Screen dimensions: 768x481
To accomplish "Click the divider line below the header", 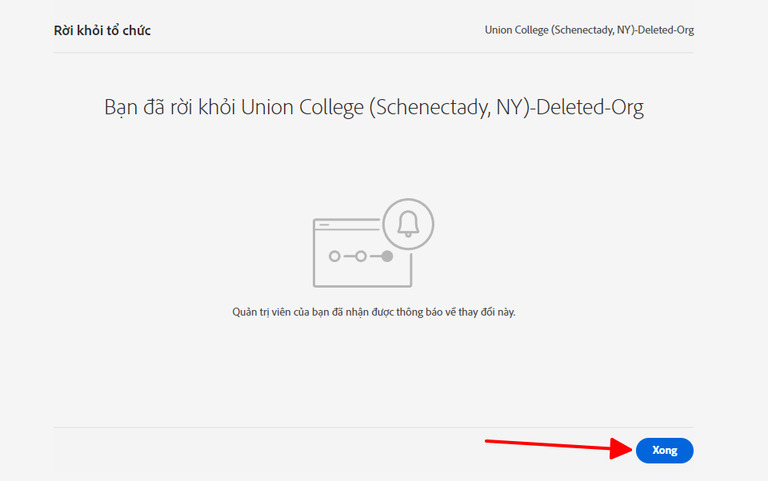I will [374, 53].
